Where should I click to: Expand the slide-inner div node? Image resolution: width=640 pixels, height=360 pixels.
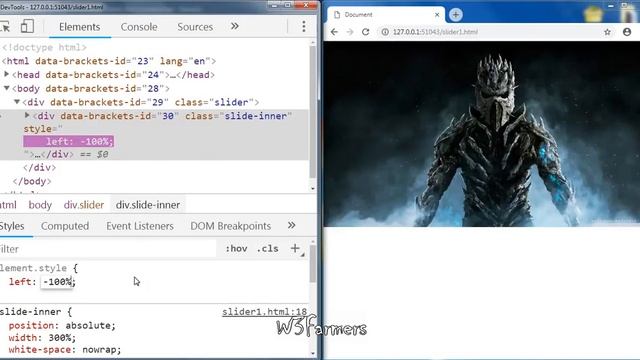[27, 116]
